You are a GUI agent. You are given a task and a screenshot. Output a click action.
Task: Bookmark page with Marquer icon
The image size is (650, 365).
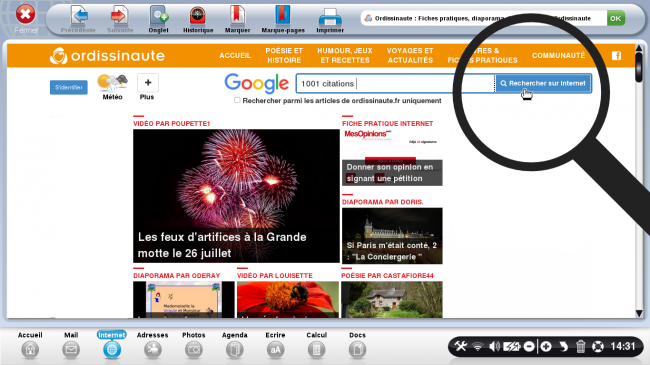[237, 16]
